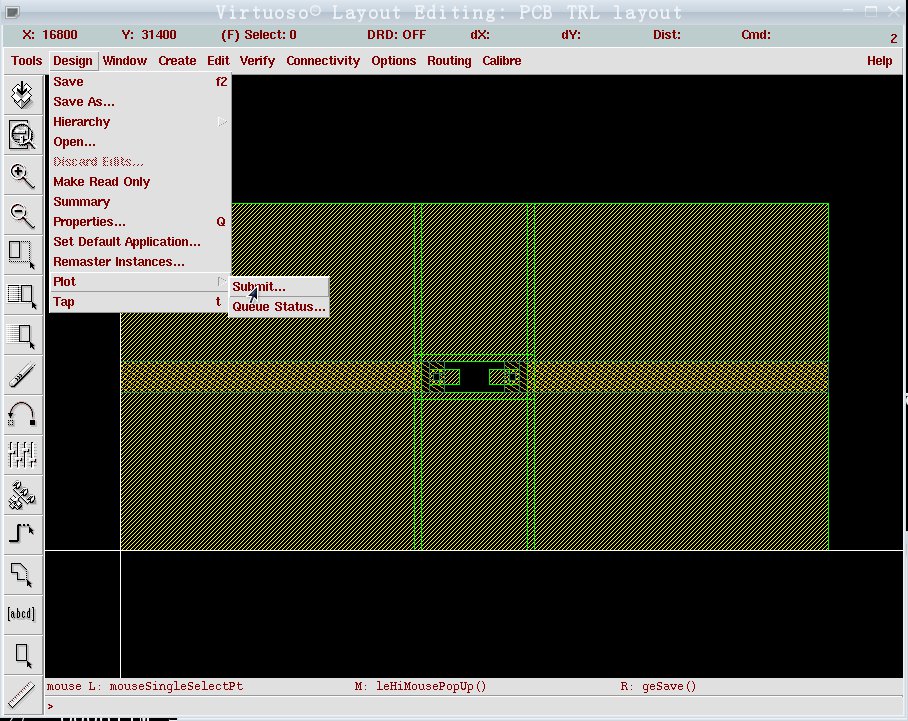Open the Window menu
Screen dimensions: 908x721
125,61
